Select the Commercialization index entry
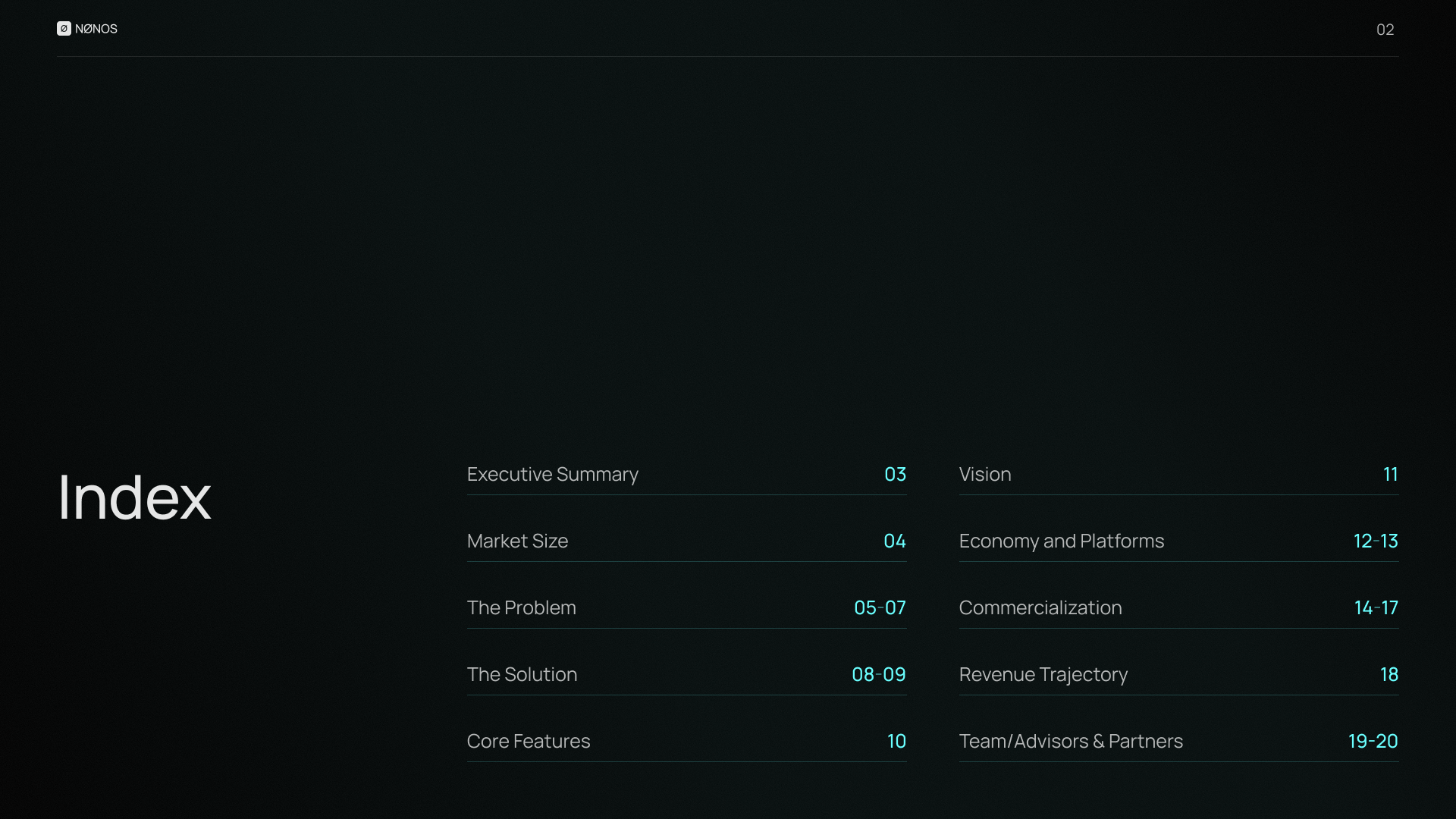 [x=1040, y=608]
